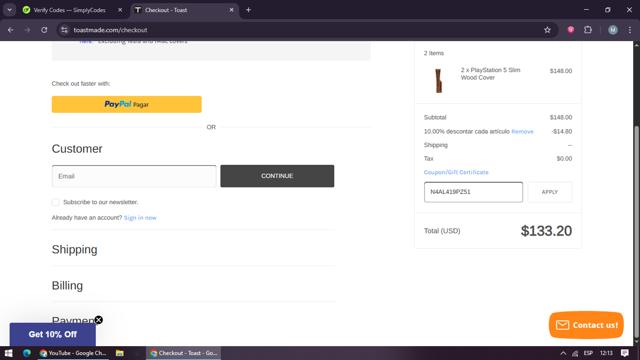The image size is (640, 360).
Task: Click the Total $133.20 amount
Action: pyautogui.click(x=546, y=231)
